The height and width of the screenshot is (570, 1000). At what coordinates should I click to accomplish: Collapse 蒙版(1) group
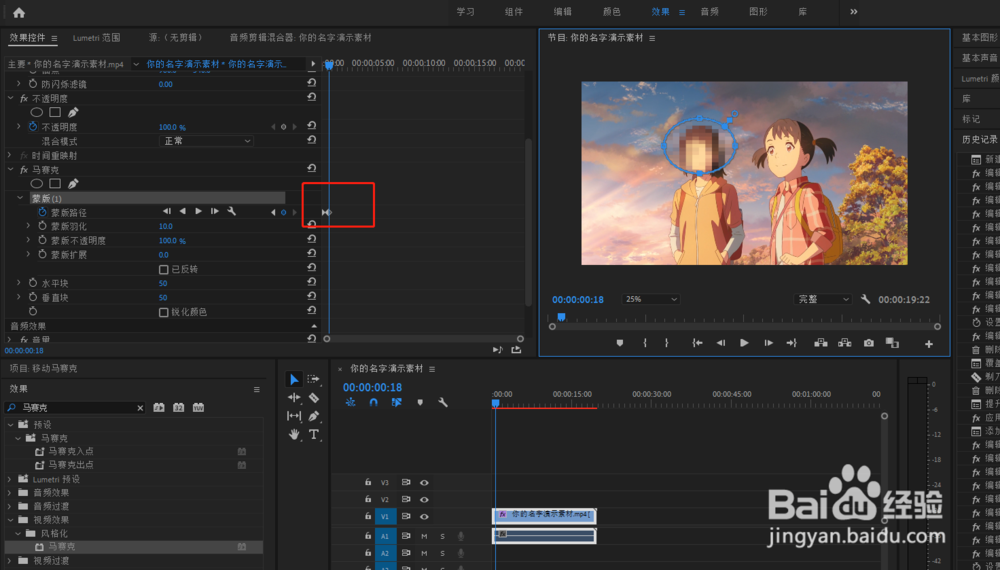point(20,198)
